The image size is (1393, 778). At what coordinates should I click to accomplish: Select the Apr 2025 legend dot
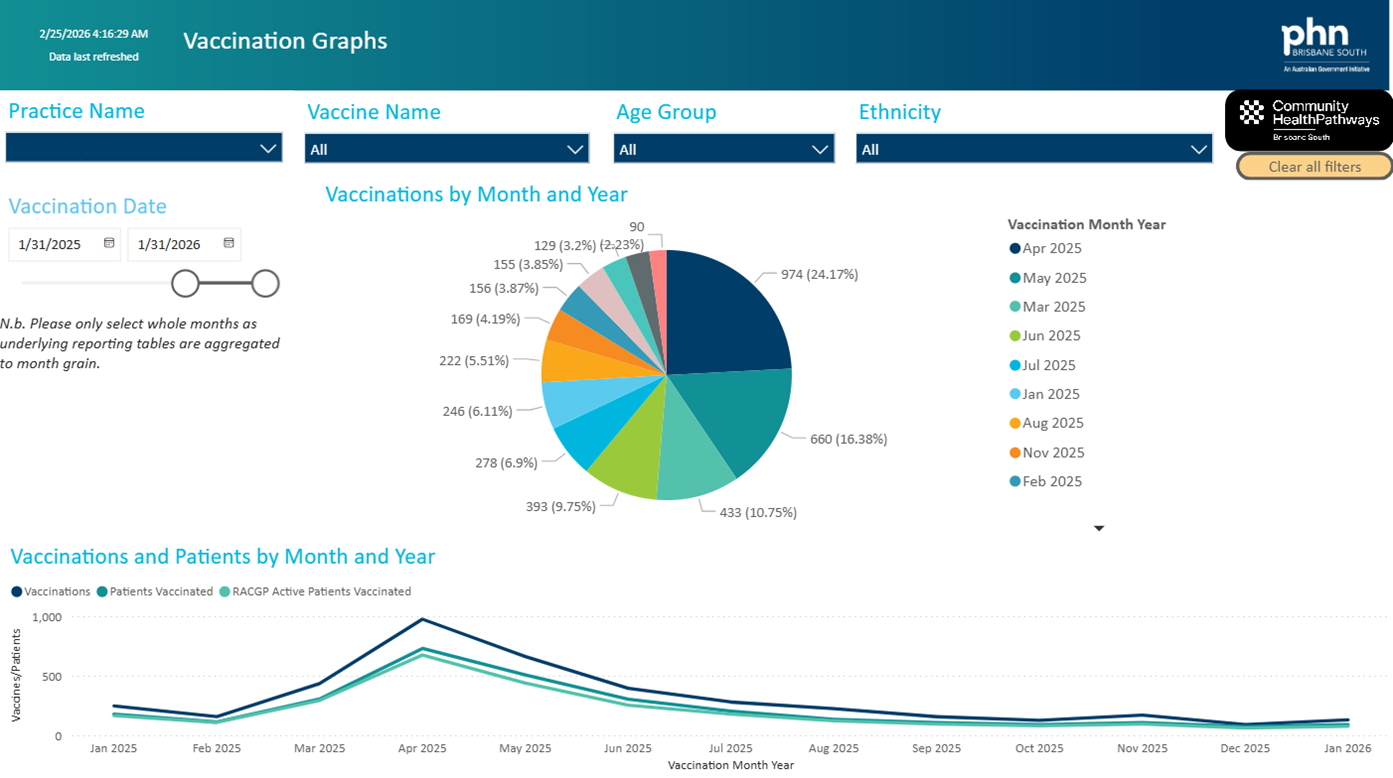coord(1015,249)
